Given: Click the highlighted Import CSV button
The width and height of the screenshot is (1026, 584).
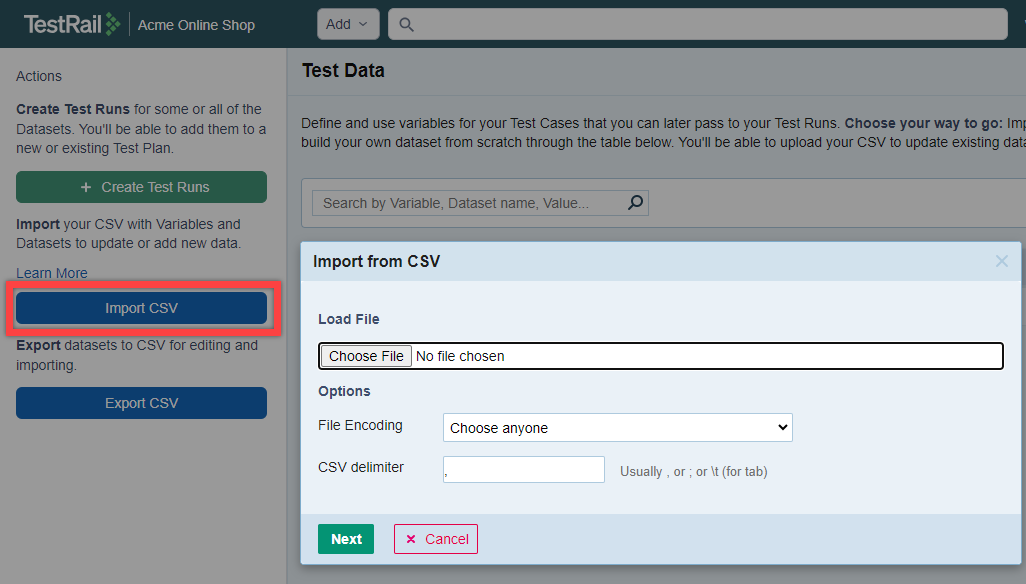Looking at the screenshot, I should click(141, 308).
